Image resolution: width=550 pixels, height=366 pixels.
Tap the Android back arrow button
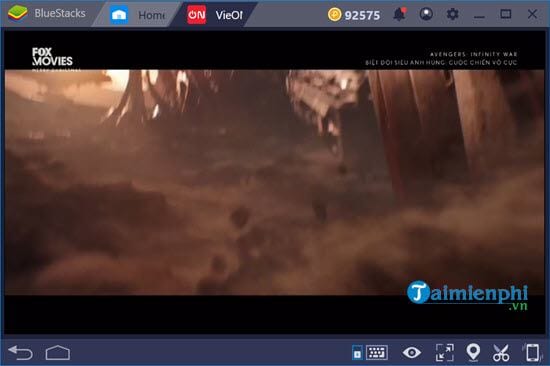[20, 352]
